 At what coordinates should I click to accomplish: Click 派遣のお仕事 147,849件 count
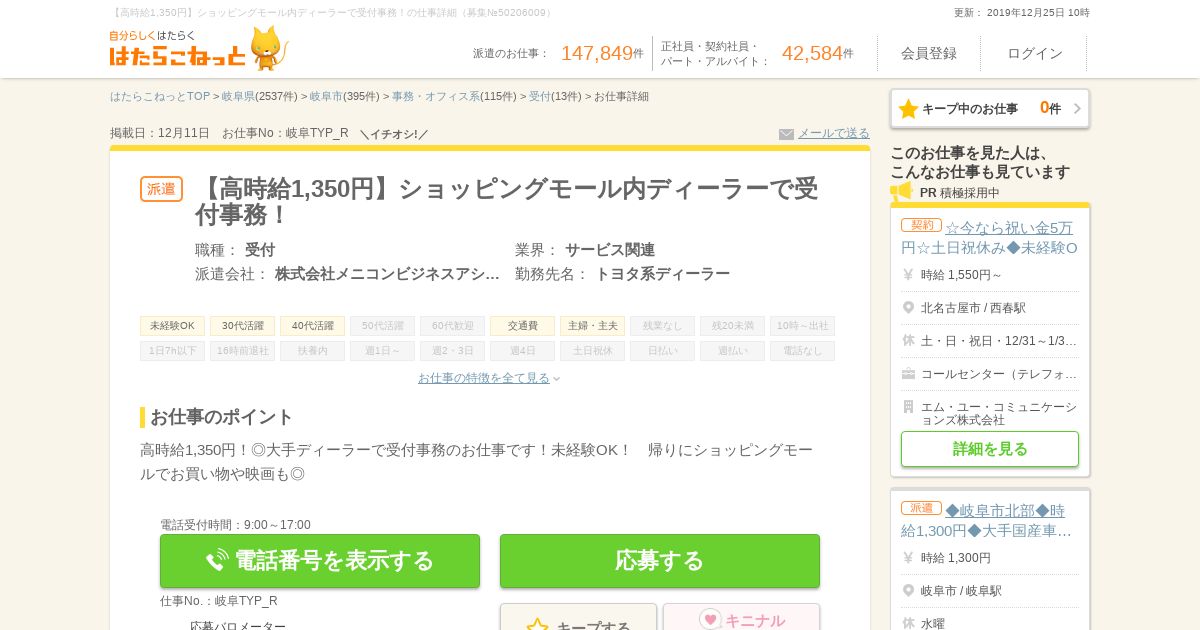558,53
